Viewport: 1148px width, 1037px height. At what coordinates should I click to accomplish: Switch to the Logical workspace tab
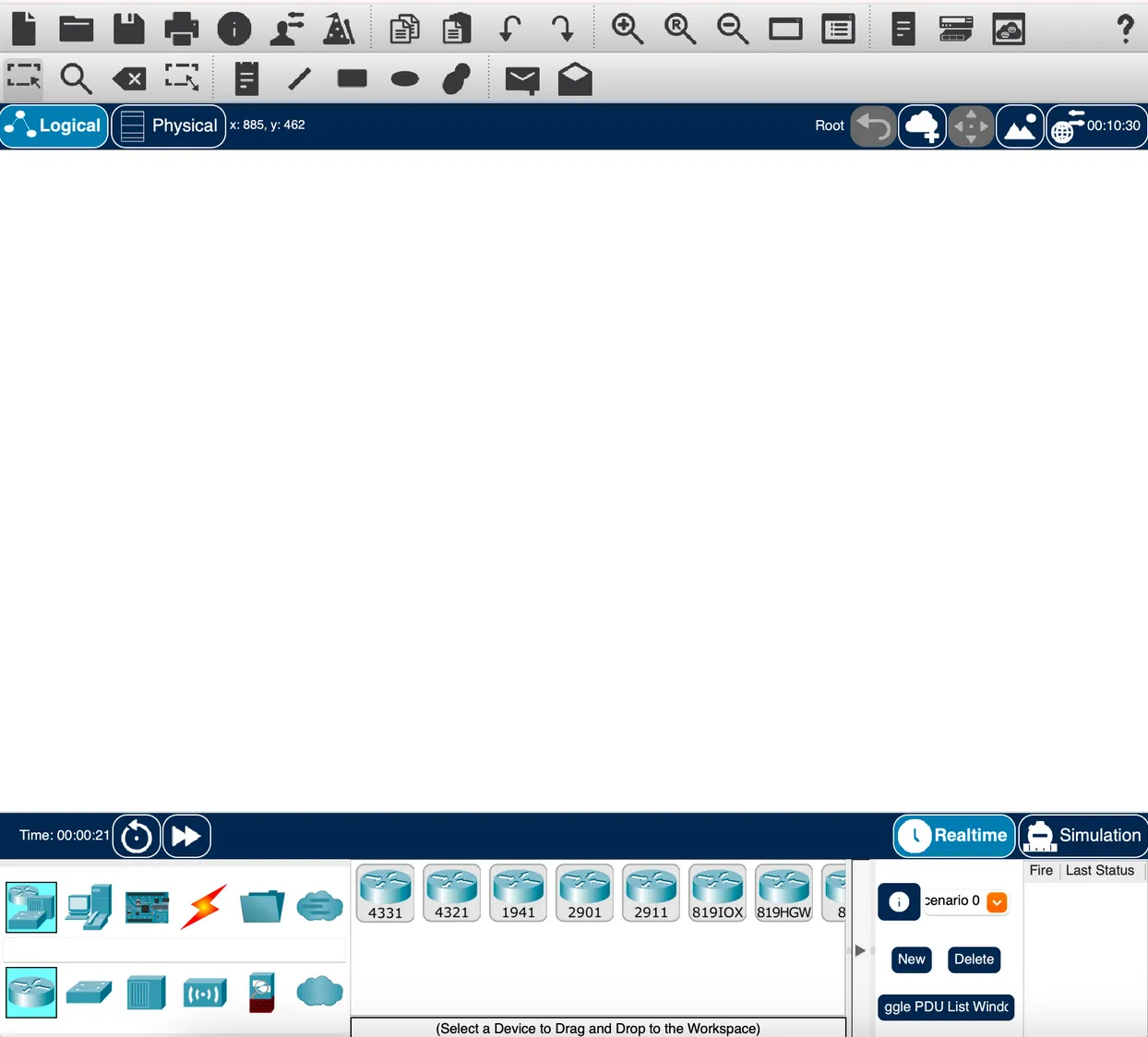pyautogui.click(x=54, y=125)
